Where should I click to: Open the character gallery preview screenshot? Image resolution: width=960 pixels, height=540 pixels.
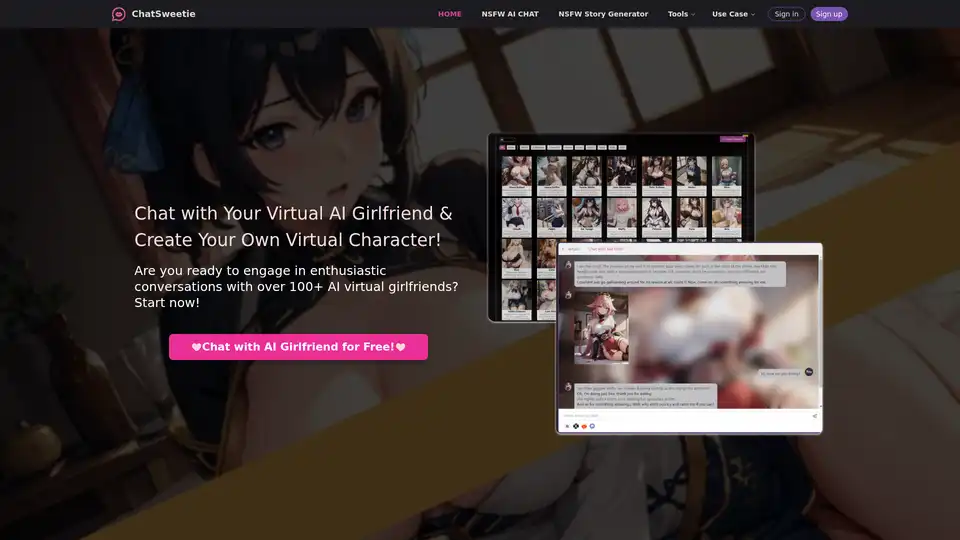coord(620,190)
